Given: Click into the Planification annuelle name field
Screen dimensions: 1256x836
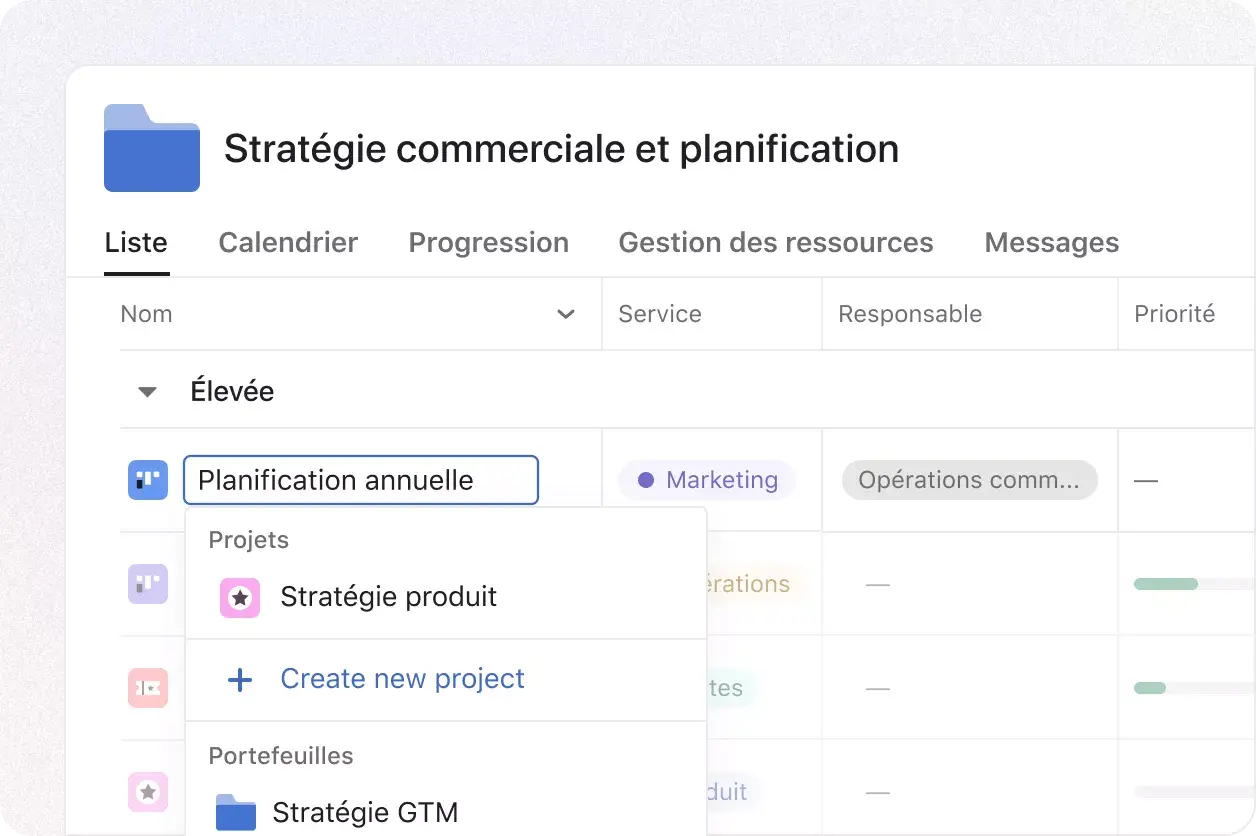Looking at the screenshot, I should tap(361, 480).
